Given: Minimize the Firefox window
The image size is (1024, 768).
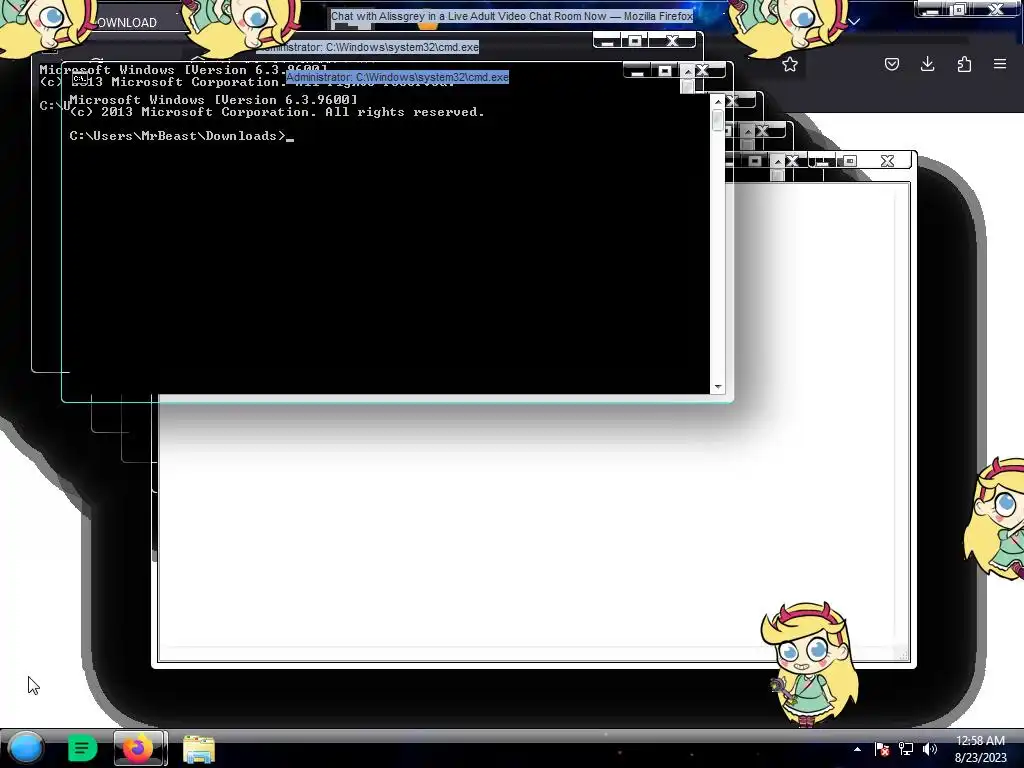Looking at the screenshot, I should click(x=932, y=9).
